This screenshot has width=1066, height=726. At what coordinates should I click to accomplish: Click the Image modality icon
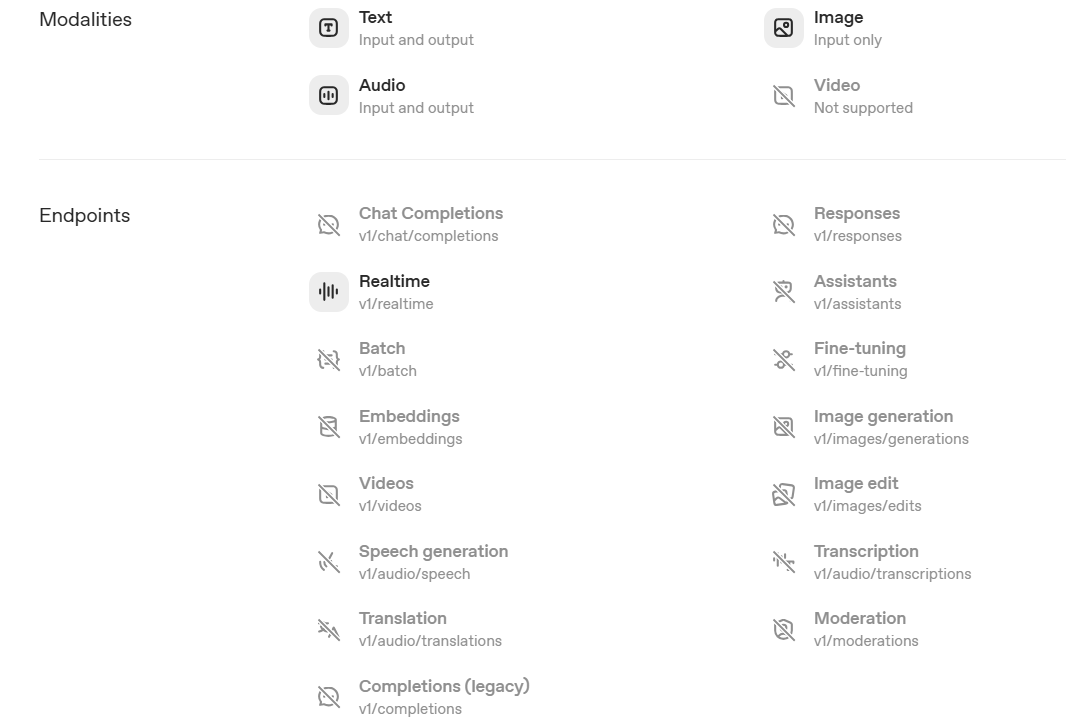[x=783, y=28]
